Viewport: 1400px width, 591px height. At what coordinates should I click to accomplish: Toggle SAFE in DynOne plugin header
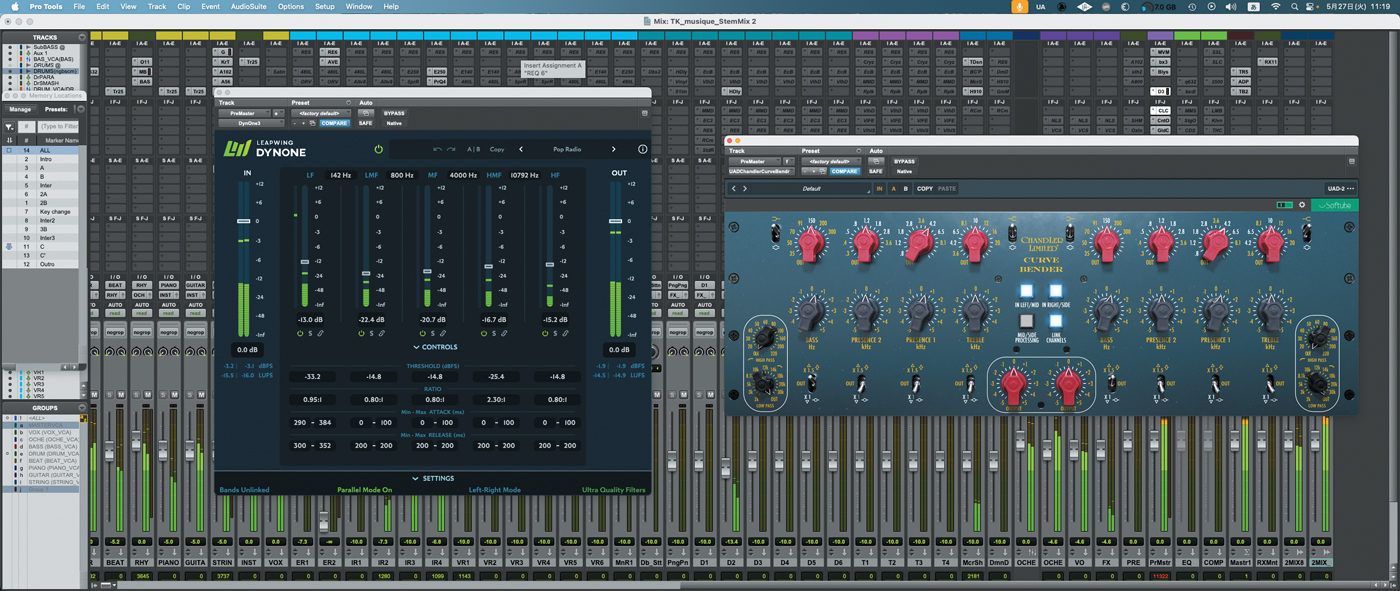pyautogui.click(x=365, y=123)
